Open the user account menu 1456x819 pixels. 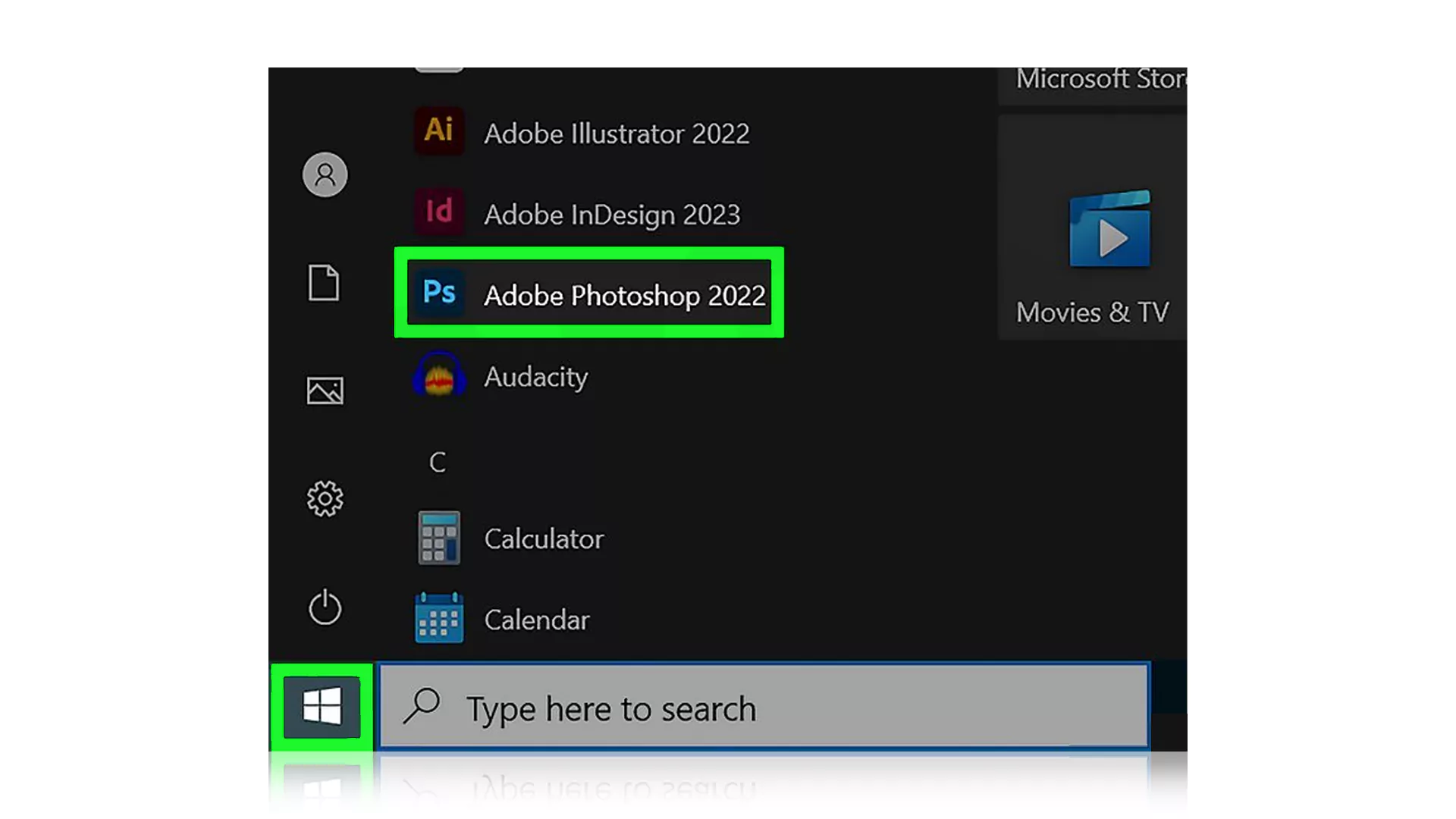pyautogui.click(x=325, y=174)
